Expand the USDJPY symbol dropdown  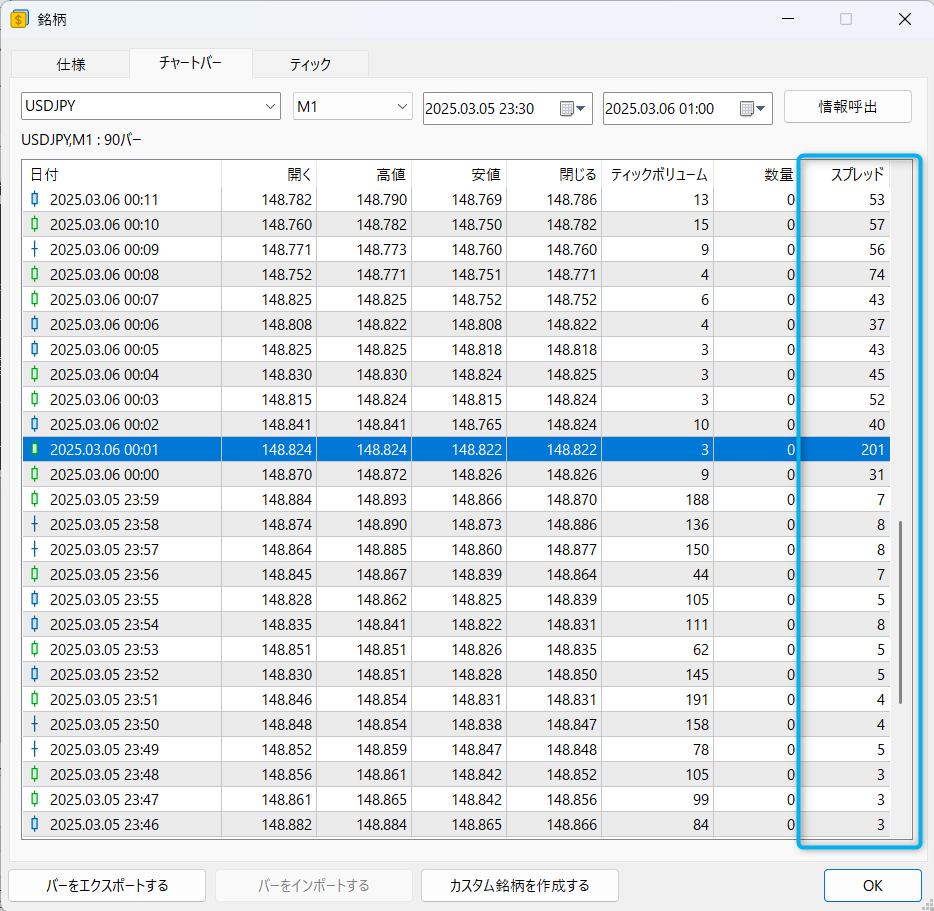coord(270,106)
